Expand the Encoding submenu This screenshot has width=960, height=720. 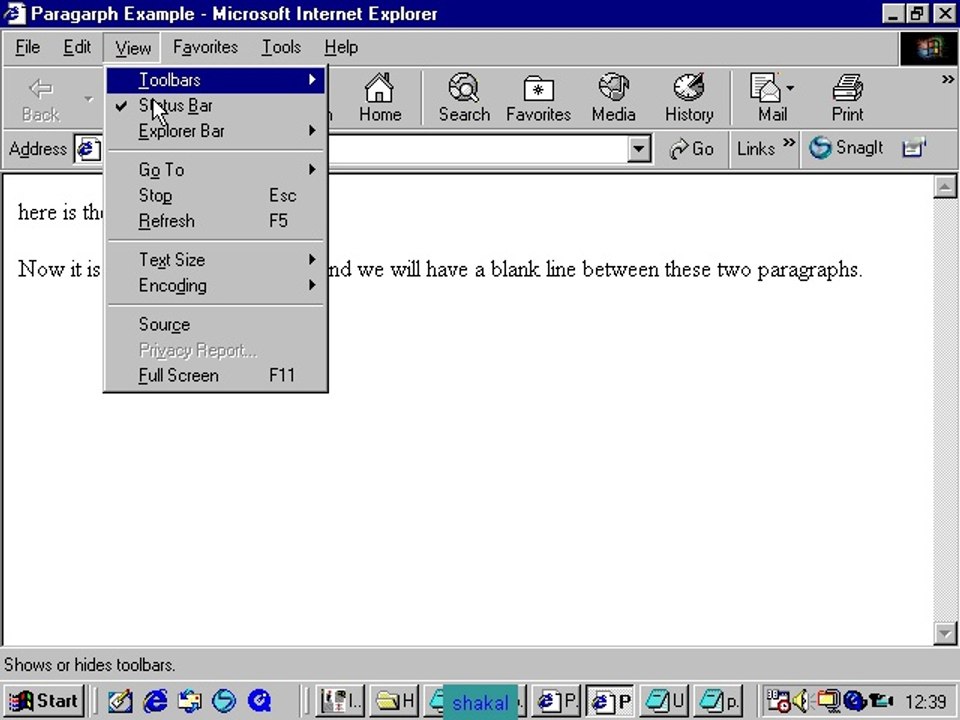(x=216, y=285)
